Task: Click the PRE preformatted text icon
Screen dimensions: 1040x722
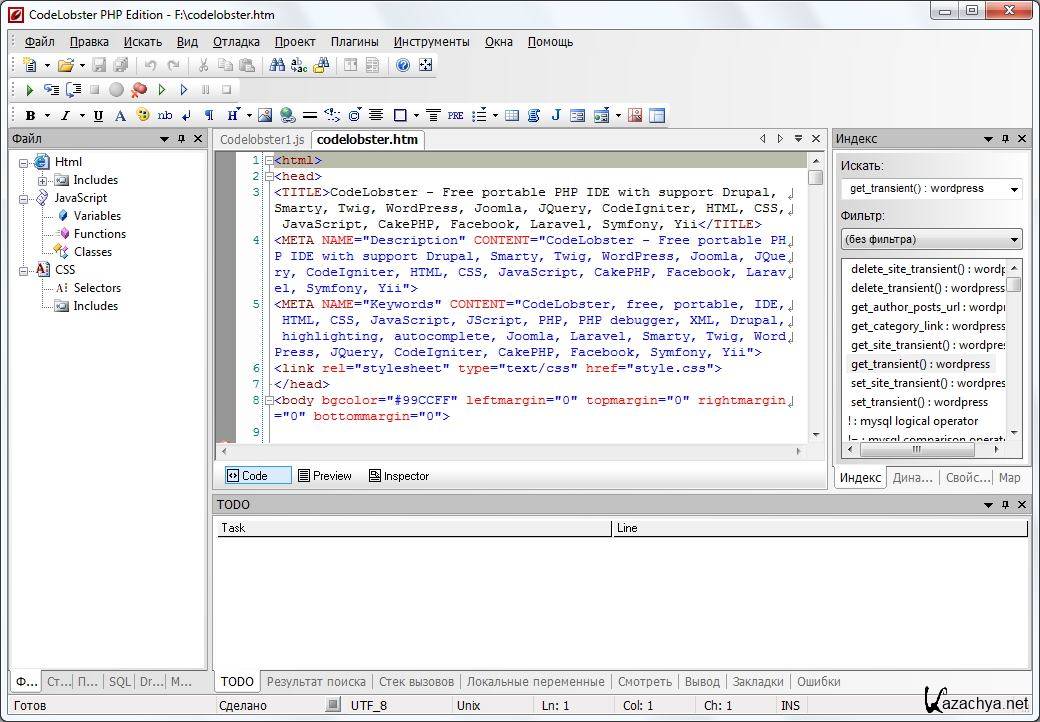Action: [456, 116]
